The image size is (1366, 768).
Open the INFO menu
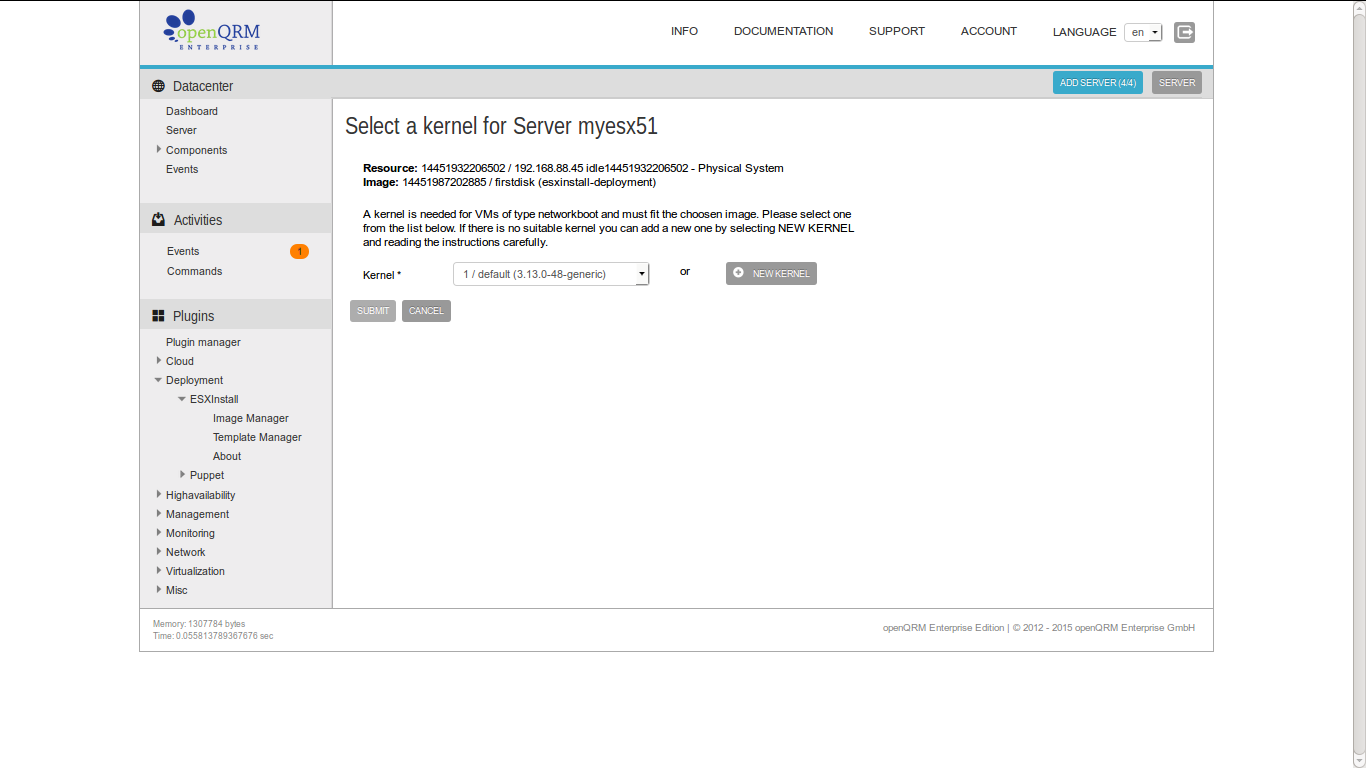(x=684, y=31)
